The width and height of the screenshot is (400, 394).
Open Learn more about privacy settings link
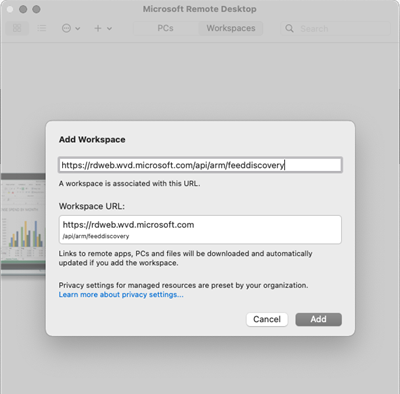pyautogui.click(x=121, y=295)
